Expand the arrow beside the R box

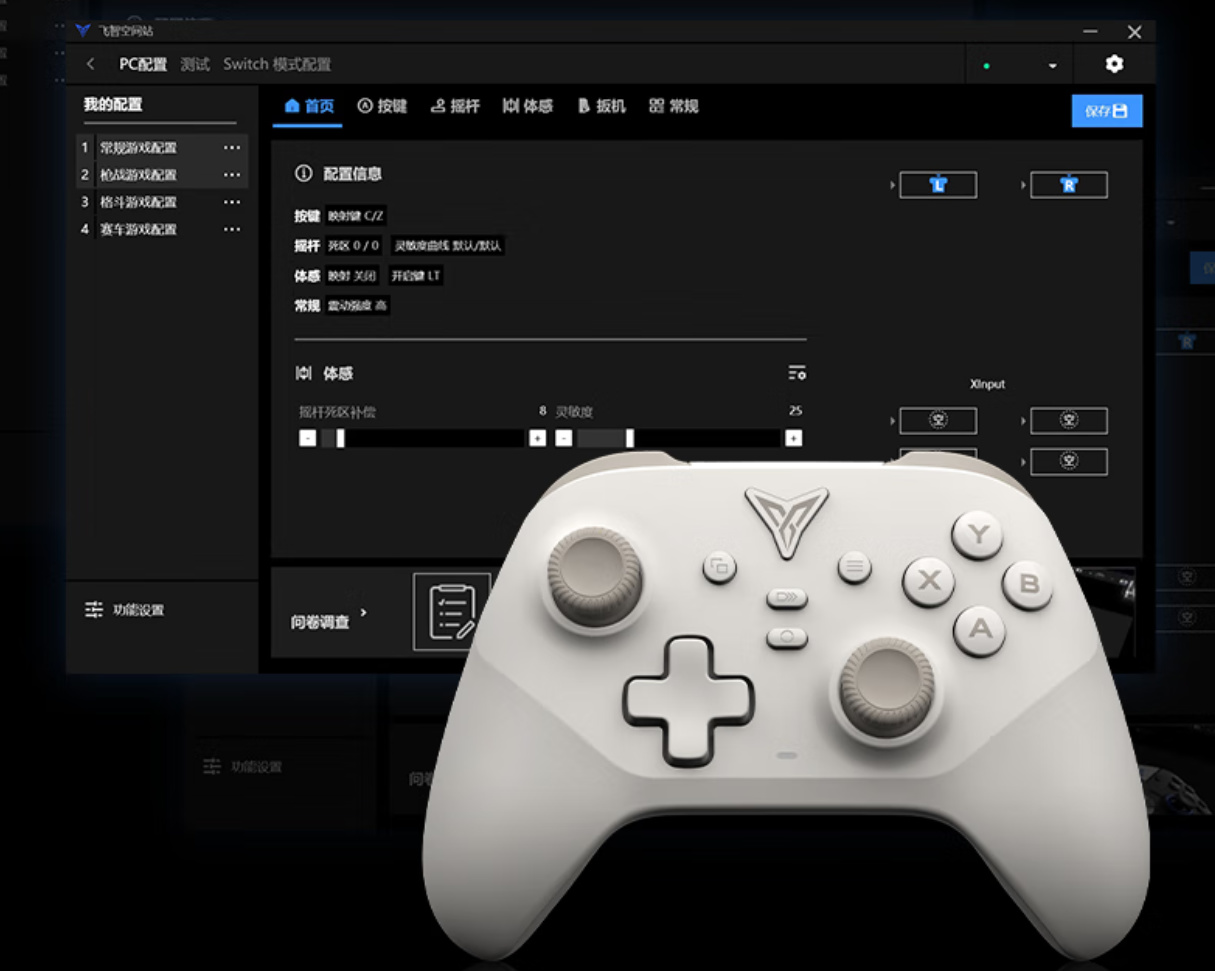coord(1023,185)
